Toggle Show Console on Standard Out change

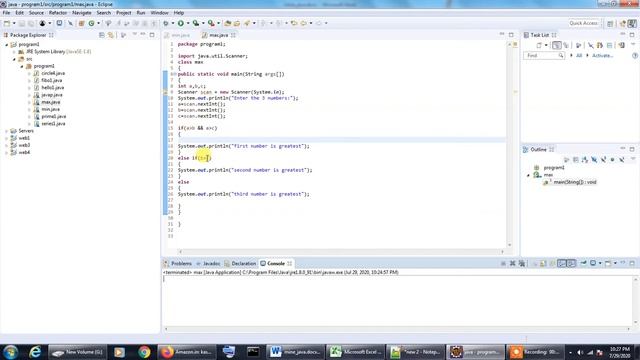point(562,264)
